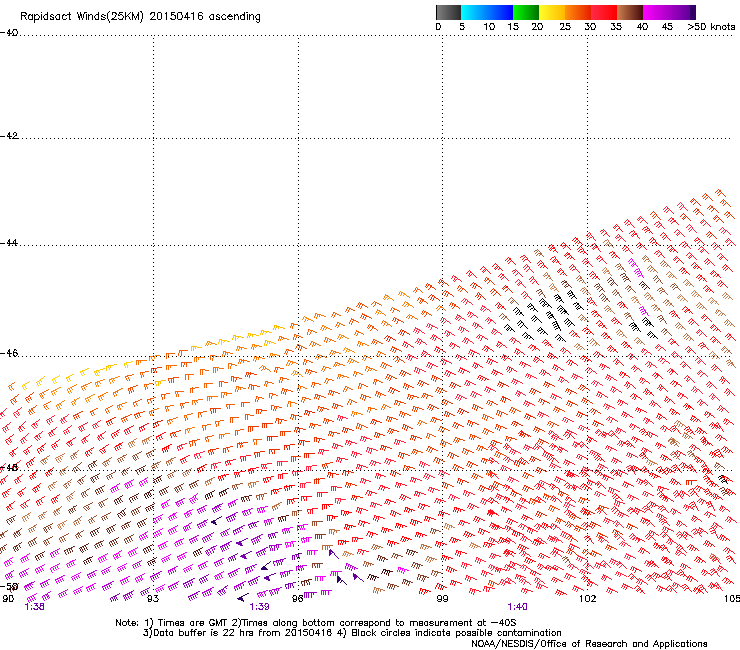740x650 pixels.
Task: Select the green 15-20 knots color band
Action: 526,12
